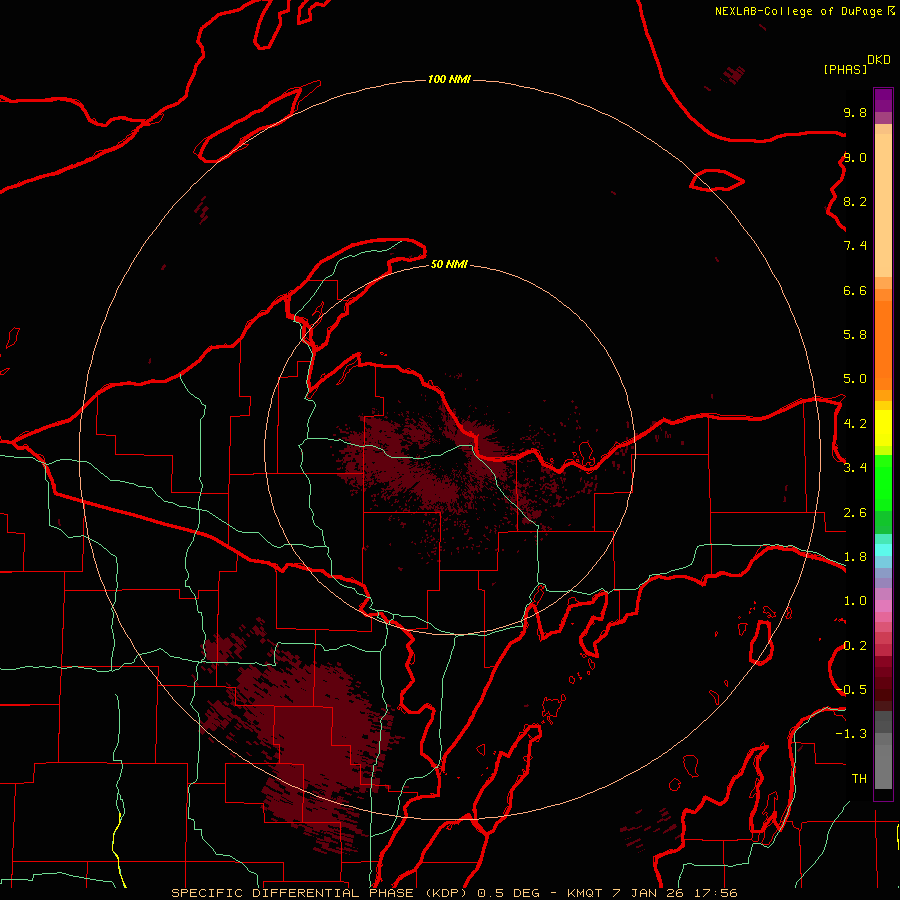900x900 pixels.
Task: Click the '17:56' timestamp in caption
Action: 715,893
